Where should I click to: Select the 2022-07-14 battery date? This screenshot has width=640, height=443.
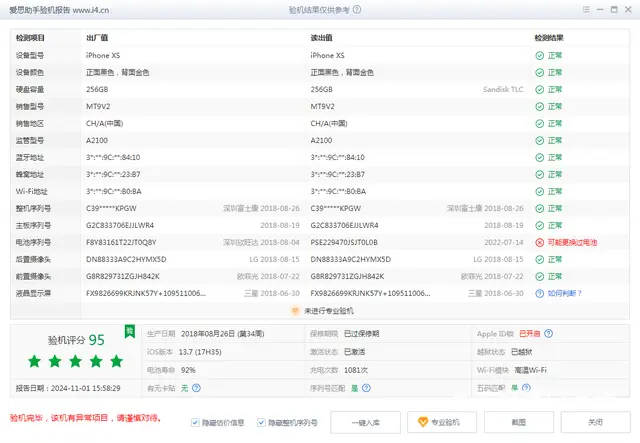504,243
